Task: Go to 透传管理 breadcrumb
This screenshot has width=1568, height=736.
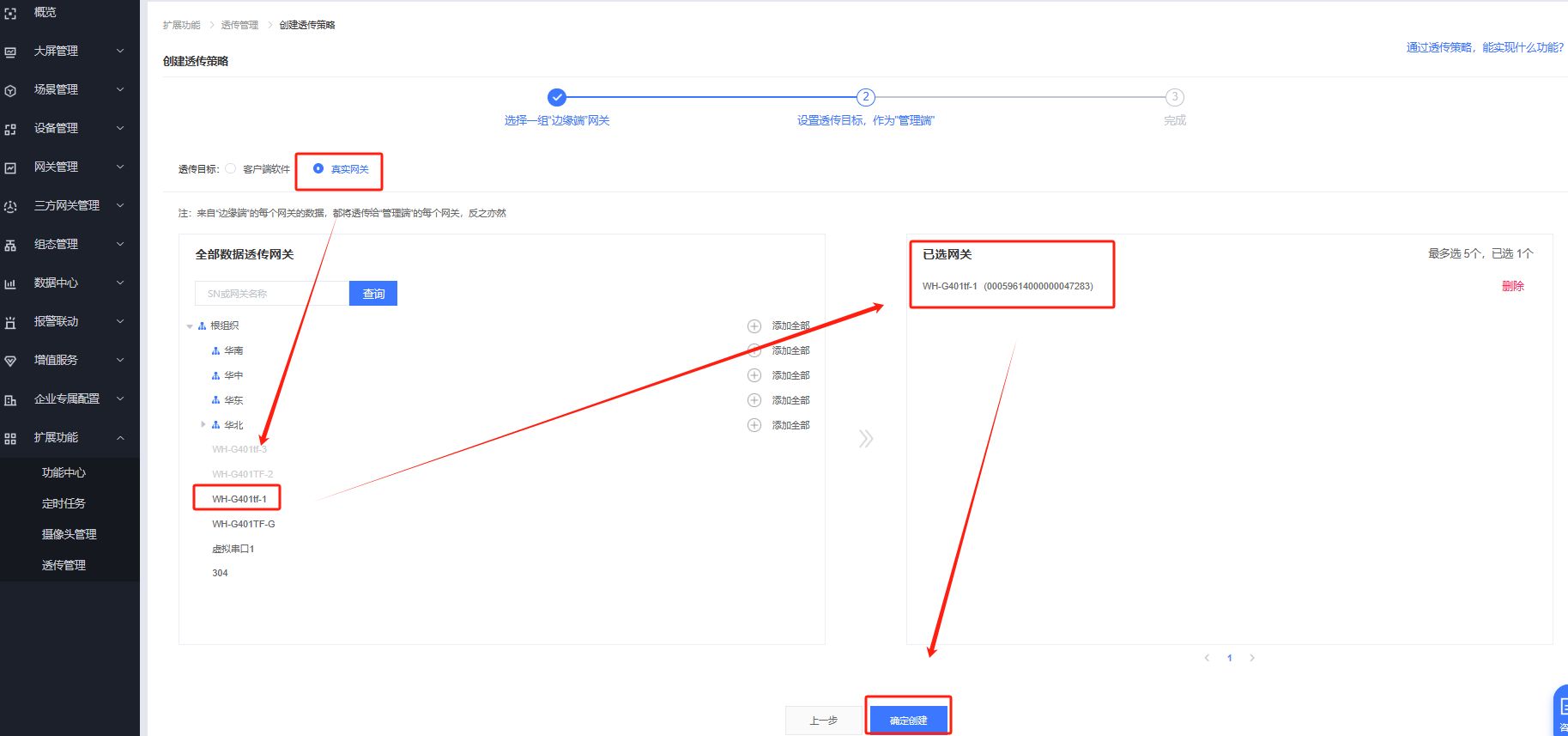Action: pos(239,26)
